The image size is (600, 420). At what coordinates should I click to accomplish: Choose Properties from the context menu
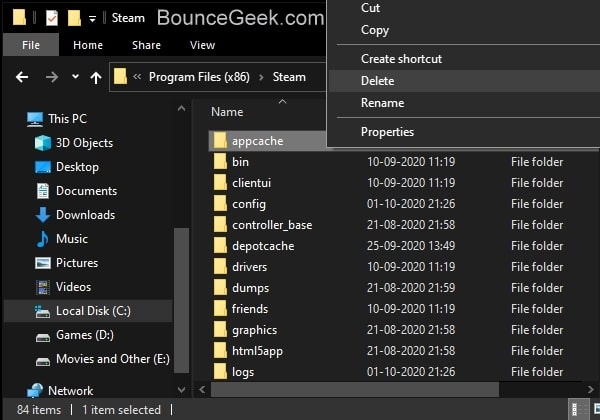pos(464,132)
